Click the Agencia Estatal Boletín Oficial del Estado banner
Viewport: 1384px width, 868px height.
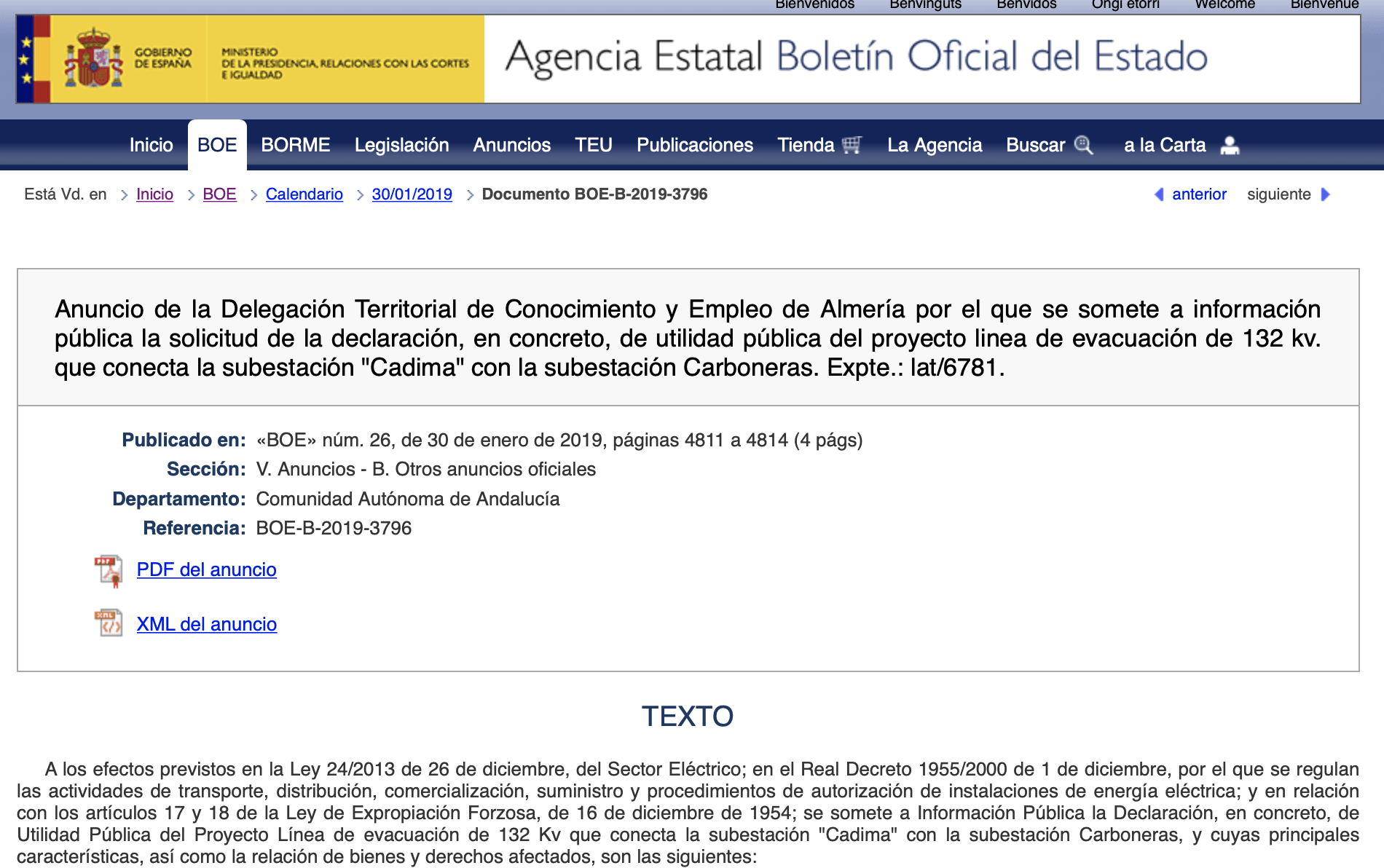856,58
